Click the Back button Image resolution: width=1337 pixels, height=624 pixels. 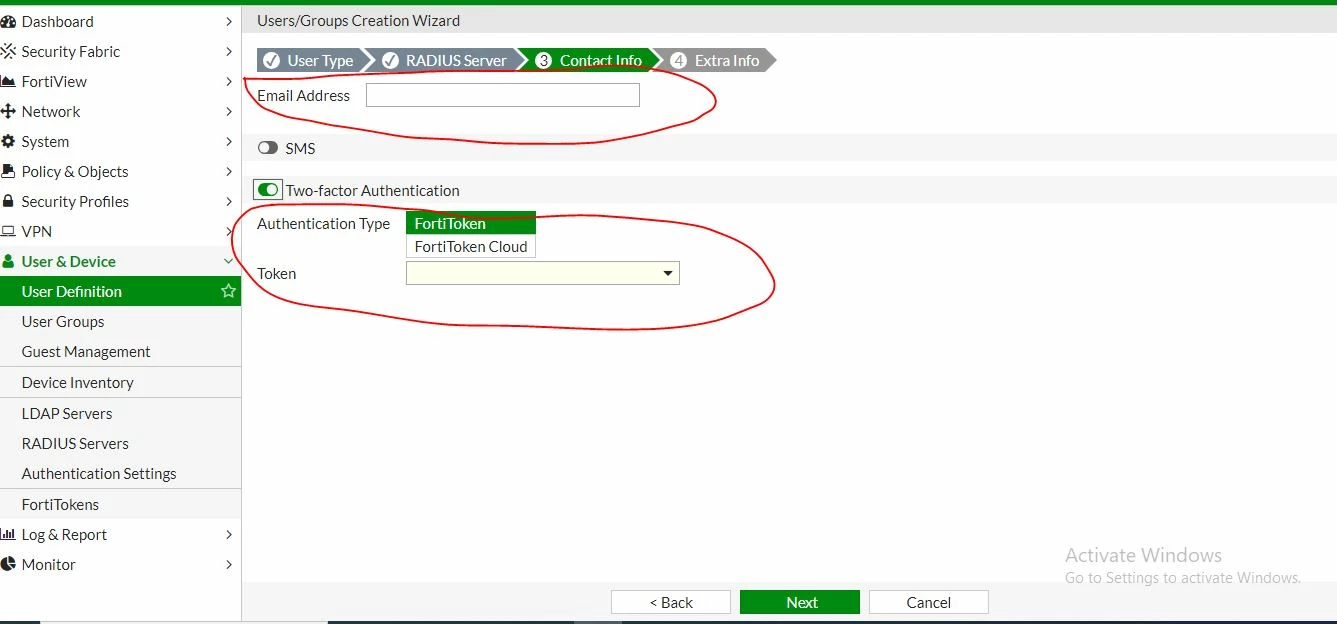pos(671,602)
